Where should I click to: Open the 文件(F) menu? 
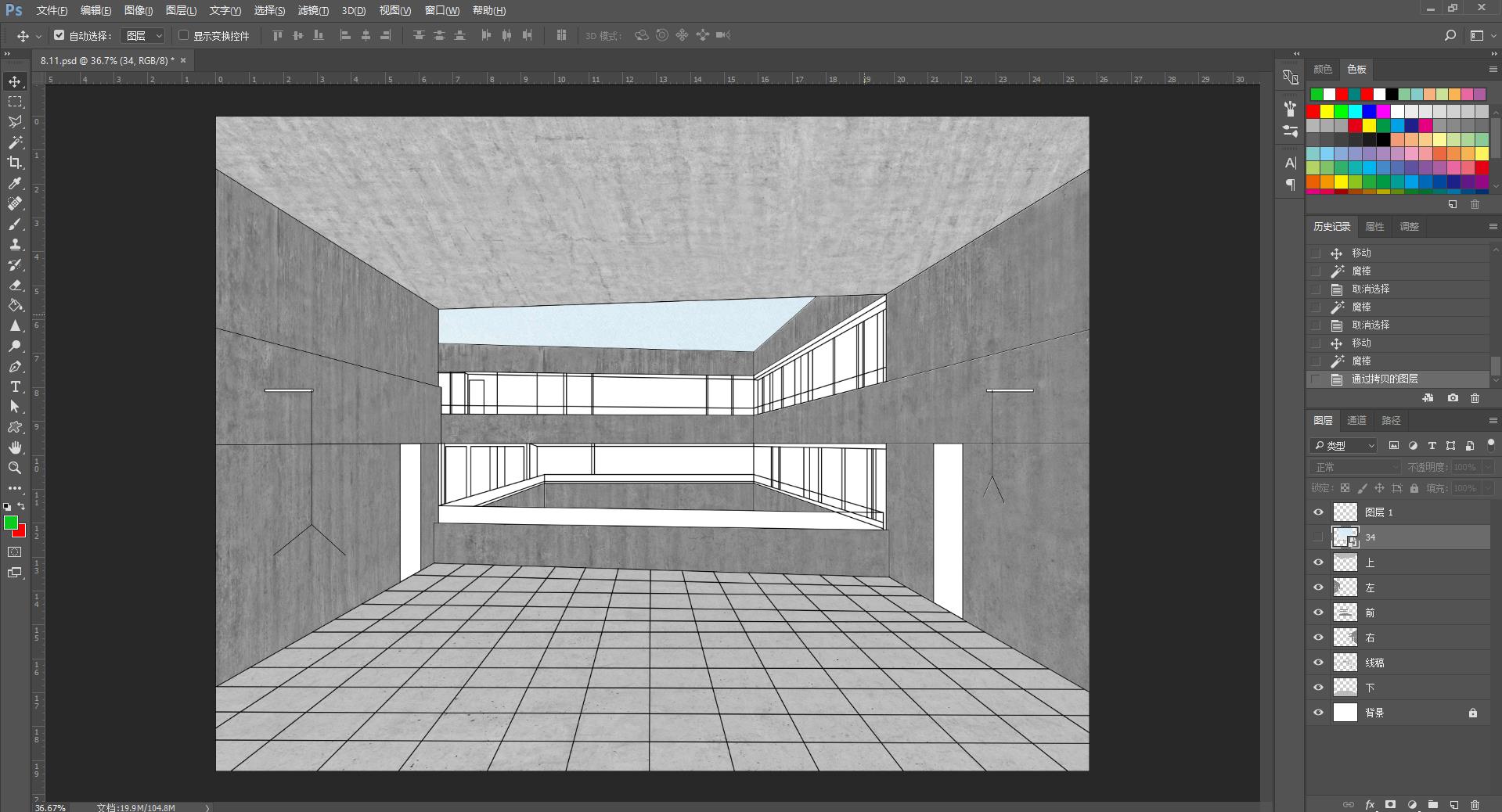click(52, 10)
